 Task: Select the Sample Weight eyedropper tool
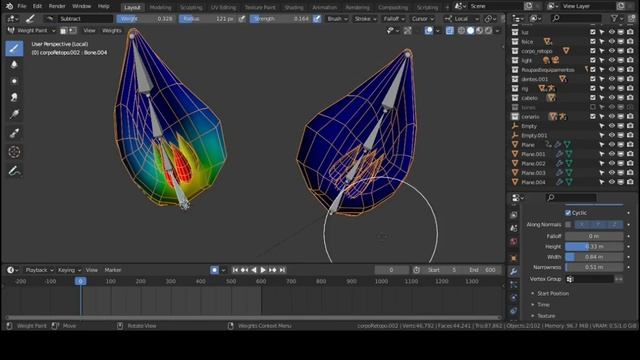[14, 133]
